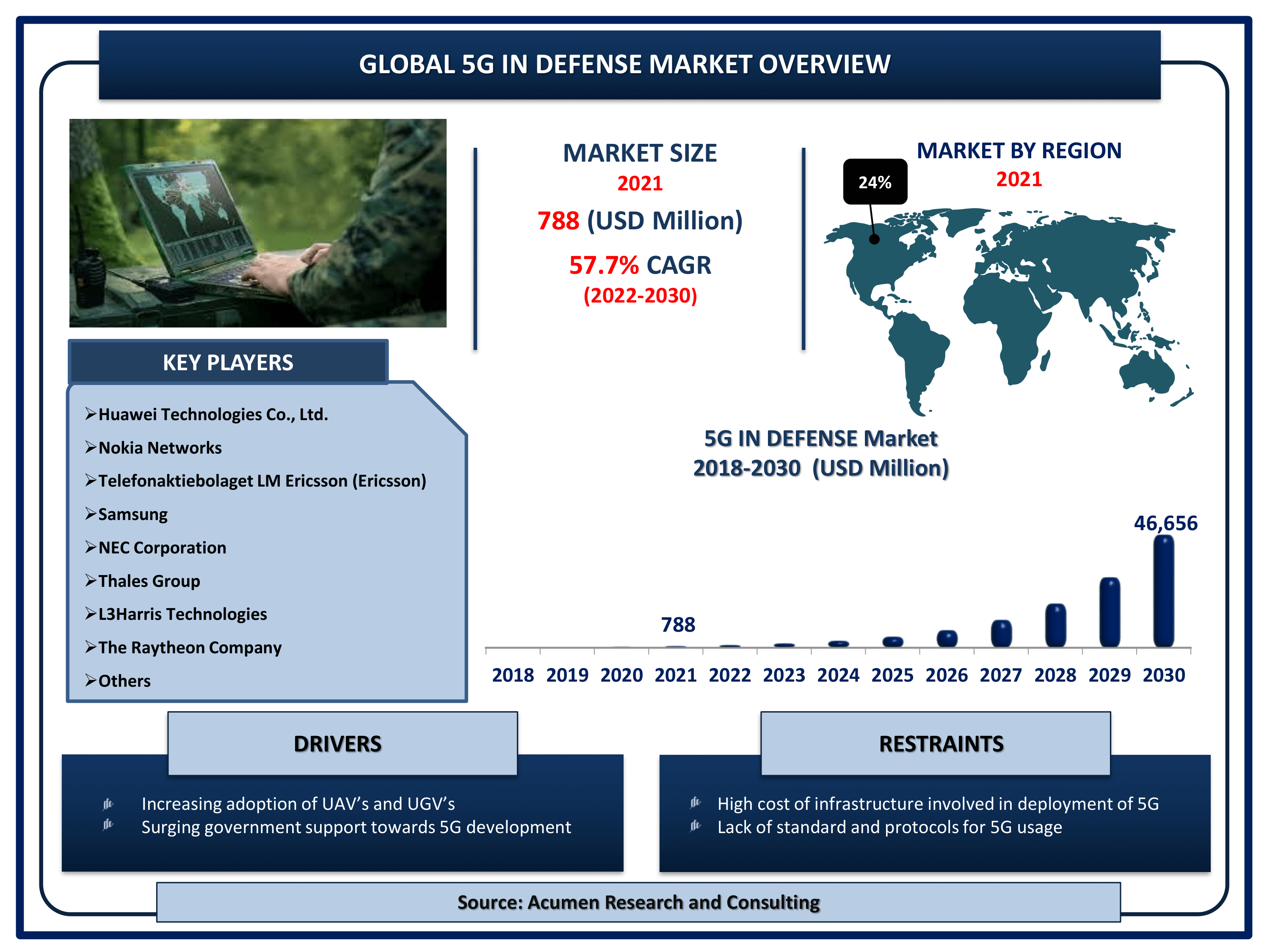Click the bullet icon before High cost
Screen dimensions: 1270x952
695,802
